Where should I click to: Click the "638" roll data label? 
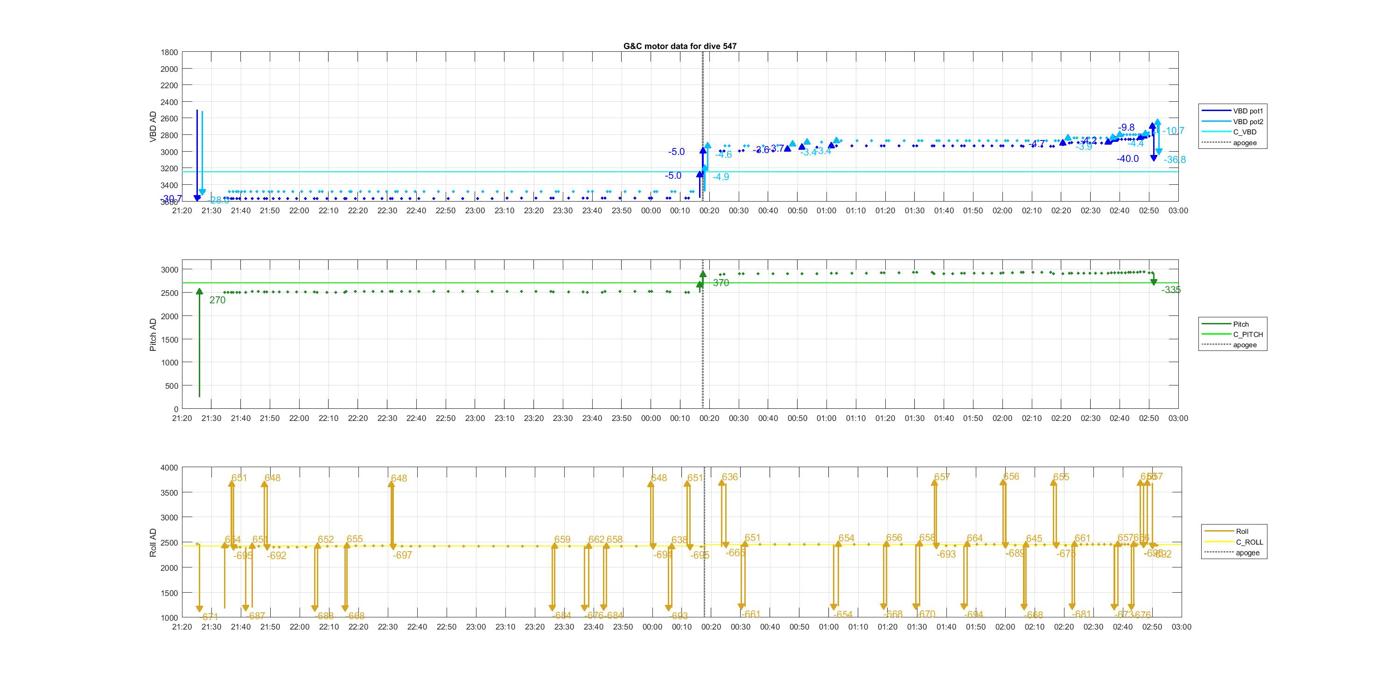click(x=679, y=540)
